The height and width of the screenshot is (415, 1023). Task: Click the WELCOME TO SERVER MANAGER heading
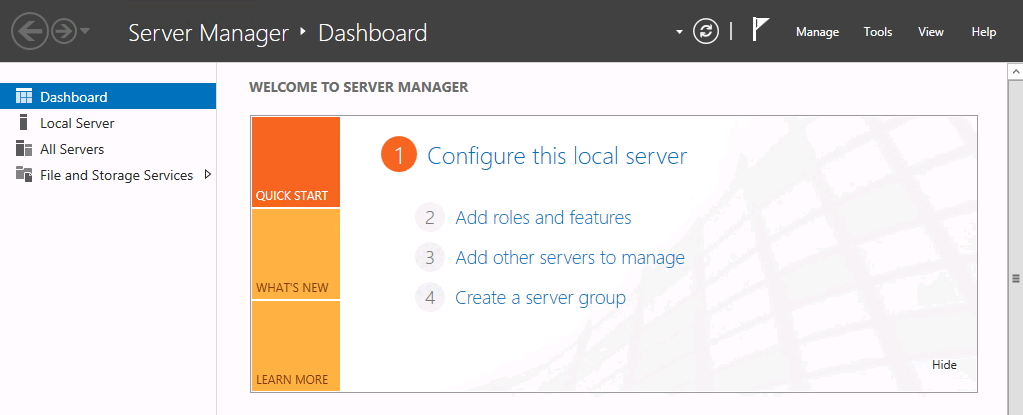[359, 87]
